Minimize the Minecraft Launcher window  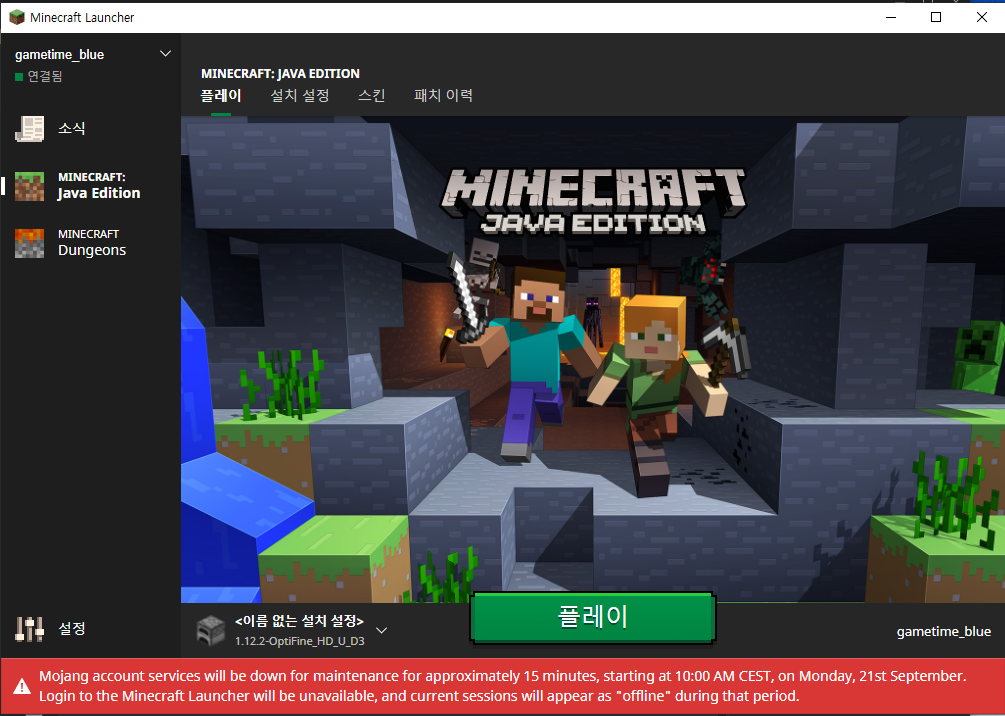(891, 17)
